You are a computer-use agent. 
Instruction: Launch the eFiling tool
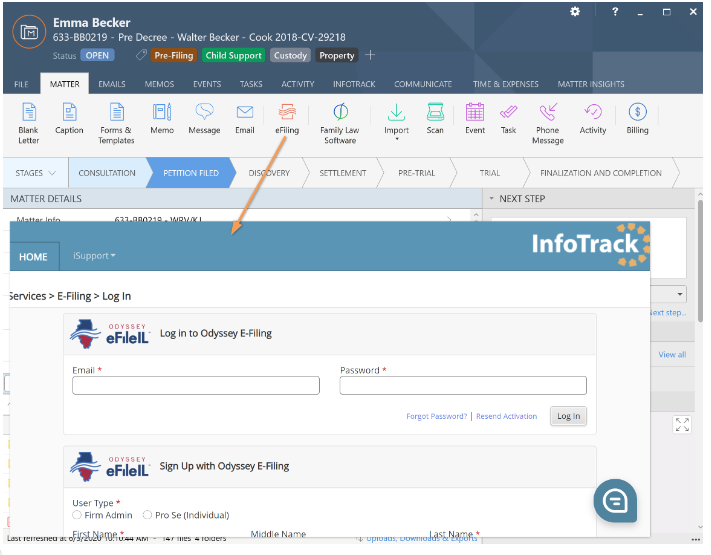coord(287,119)
